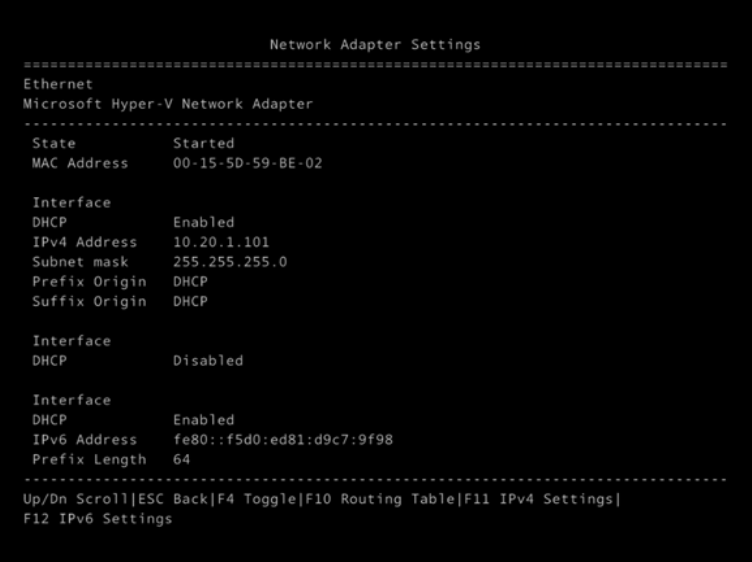
Task: Click the Prefix Origin DHCP value
Action: tap(190, 282)
